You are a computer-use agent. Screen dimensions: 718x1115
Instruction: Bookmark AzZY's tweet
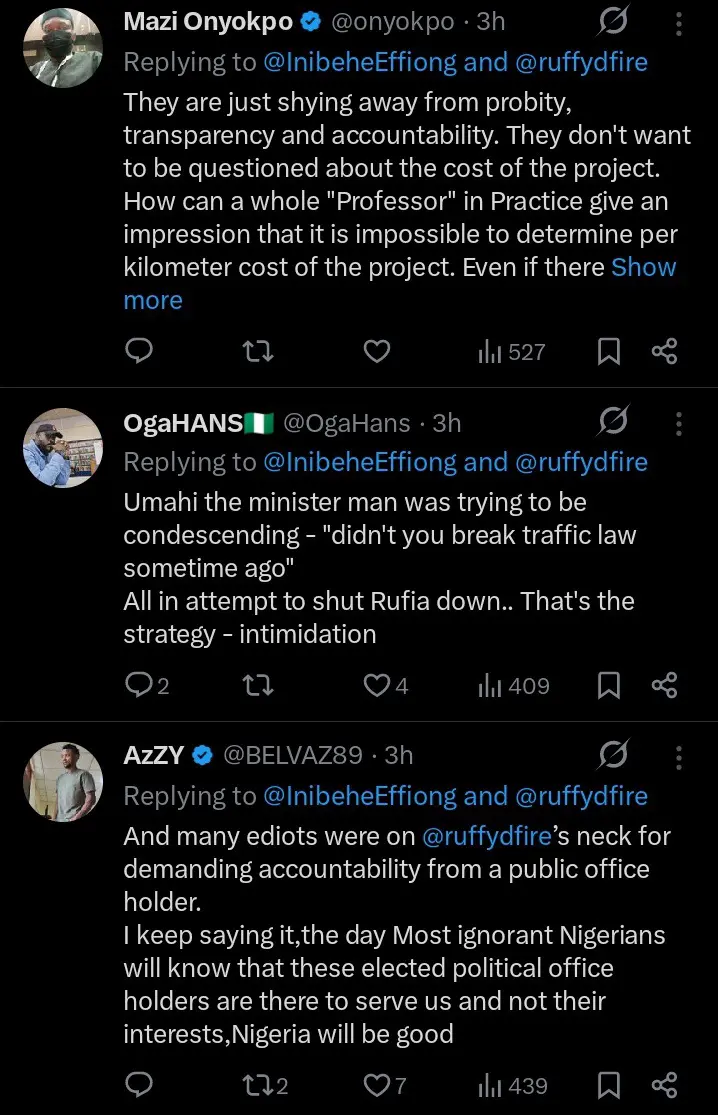609,1085
